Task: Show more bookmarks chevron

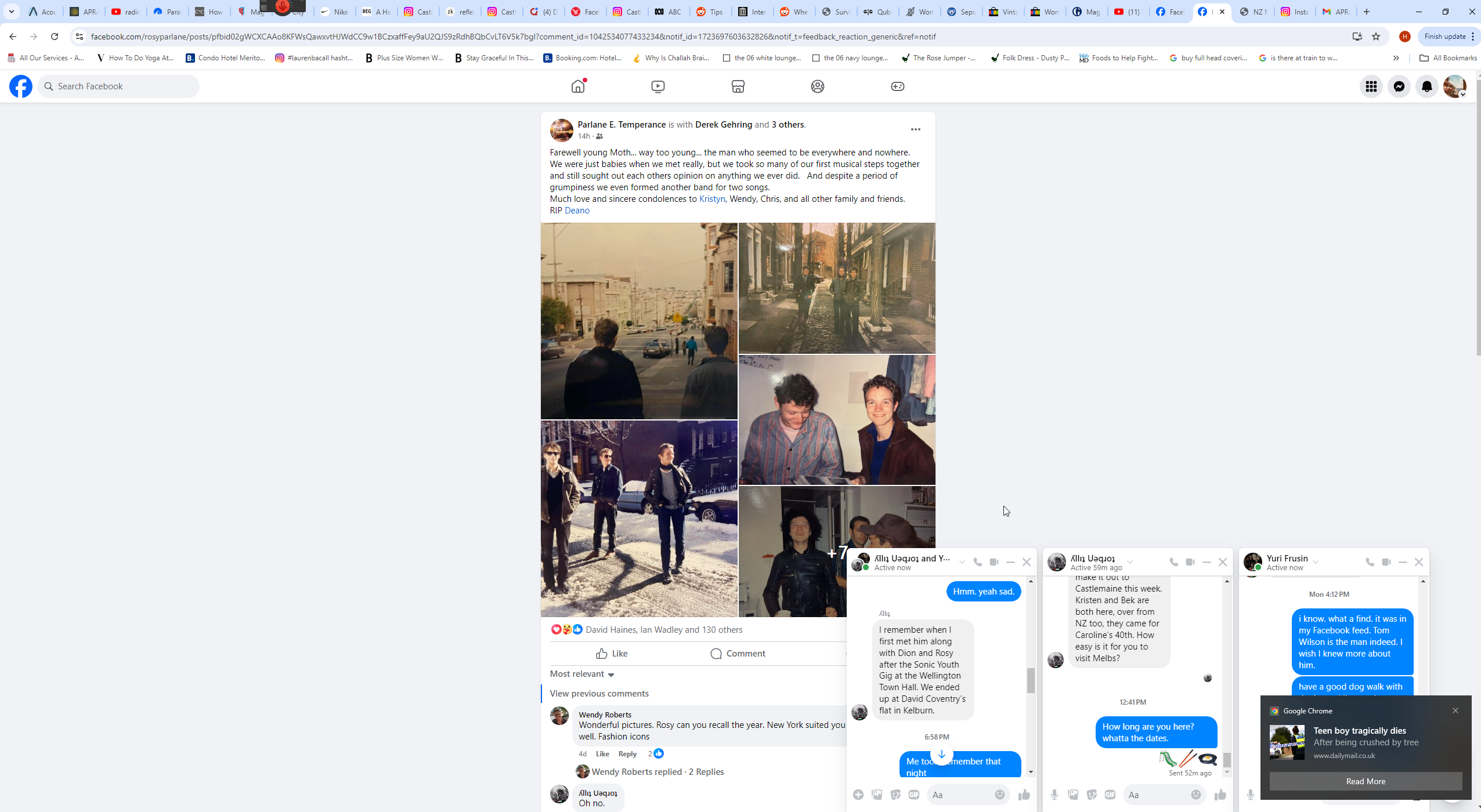Action: [x=1396, y=58]
